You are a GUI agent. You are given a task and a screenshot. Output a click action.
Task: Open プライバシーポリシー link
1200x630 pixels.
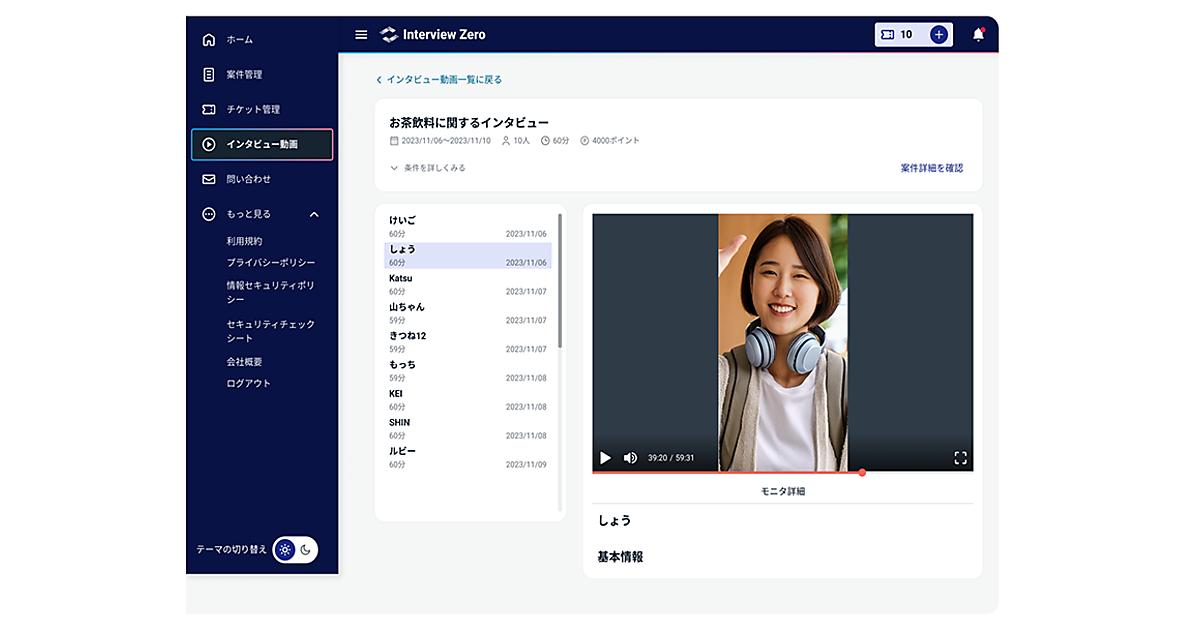click(x=270, y=263)
